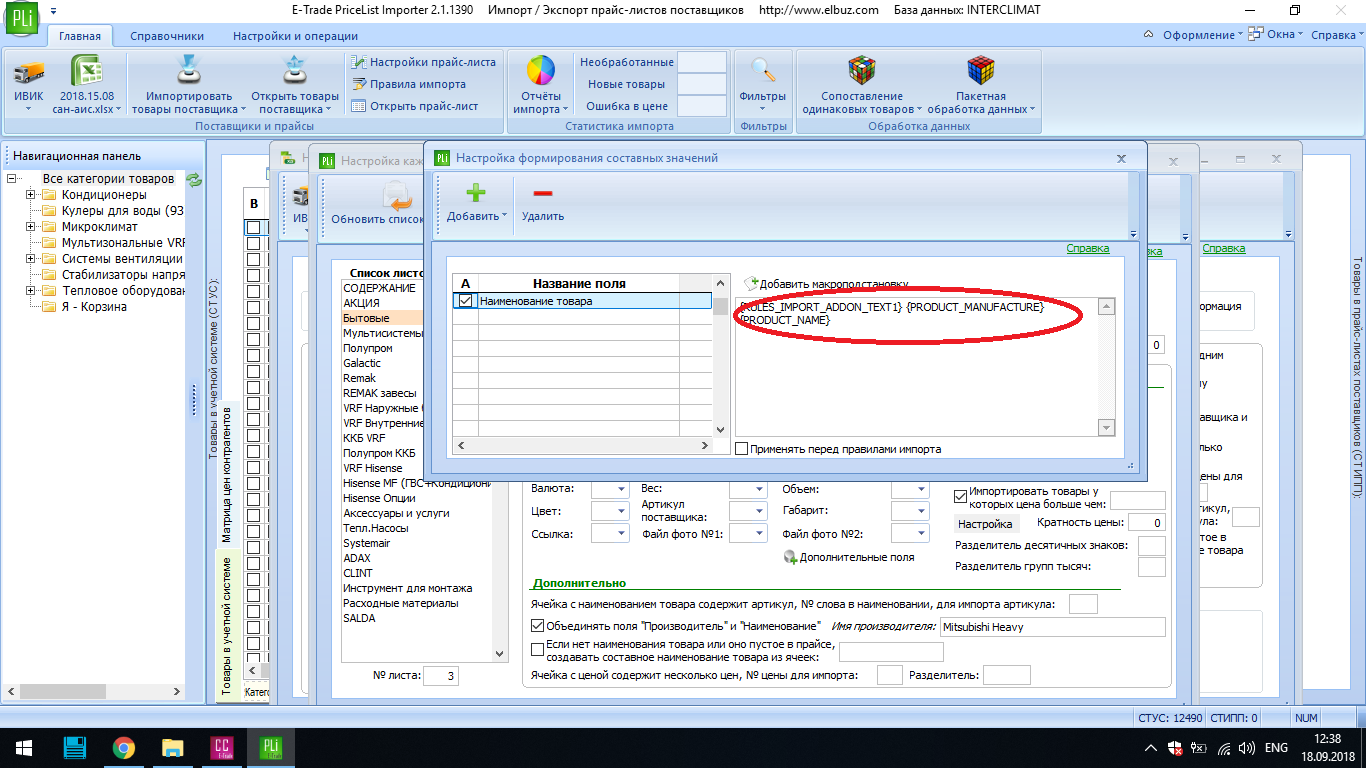This screenshot has height=768, width=1366.
Task: Click Дополнительные поля icon link
Action: point(848,557)
